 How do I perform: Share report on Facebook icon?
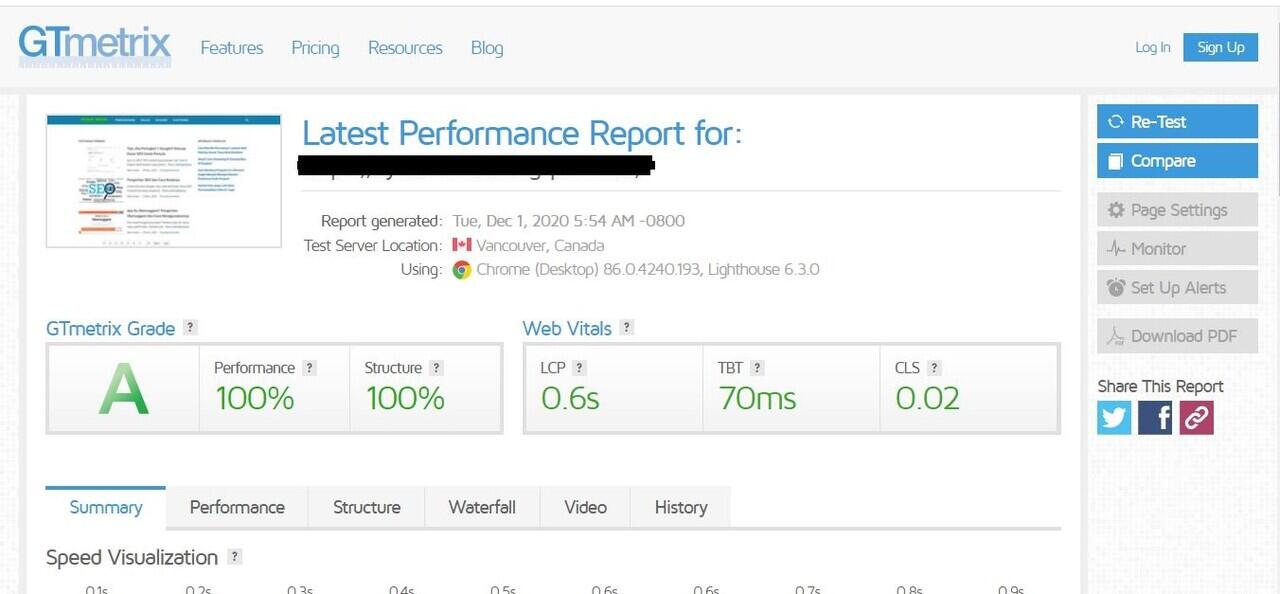click(1155, 418)
